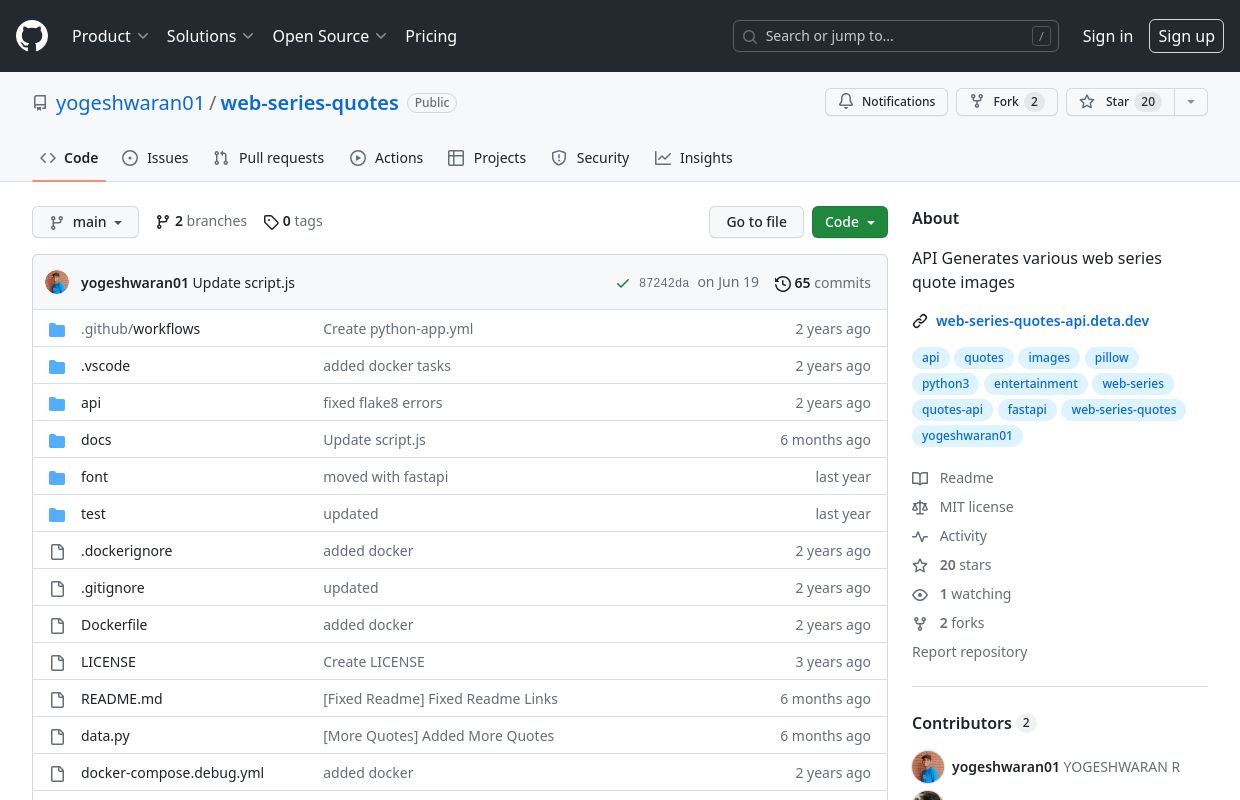Click the folder icon for font
The width and height of the screenshot is (1240, 800).
pyautogui.click(x=57, y=477)
